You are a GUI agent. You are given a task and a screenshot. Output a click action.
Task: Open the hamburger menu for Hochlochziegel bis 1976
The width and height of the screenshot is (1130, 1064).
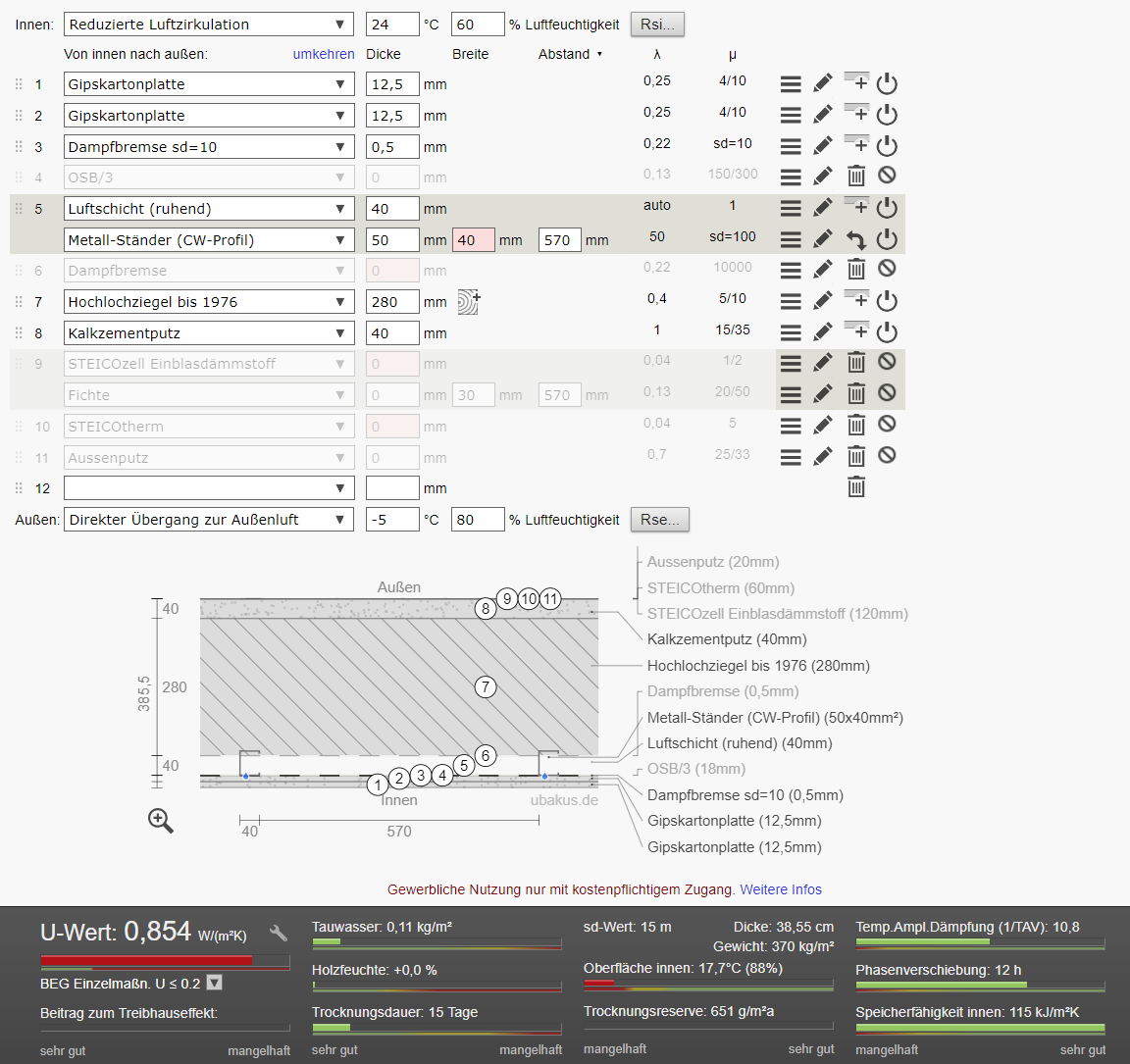pyautogui.click(x=791, y=301)
